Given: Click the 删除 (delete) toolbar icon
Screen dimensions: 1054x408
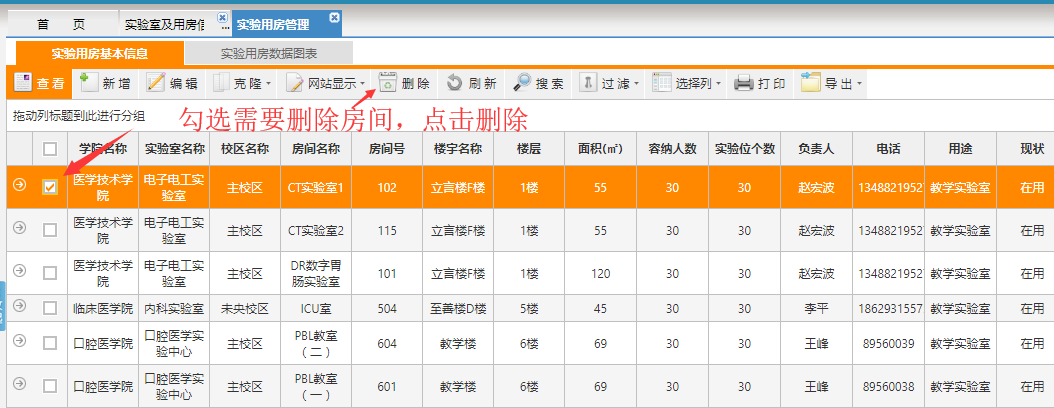Looking at the screenshot, I should (389, 84).
